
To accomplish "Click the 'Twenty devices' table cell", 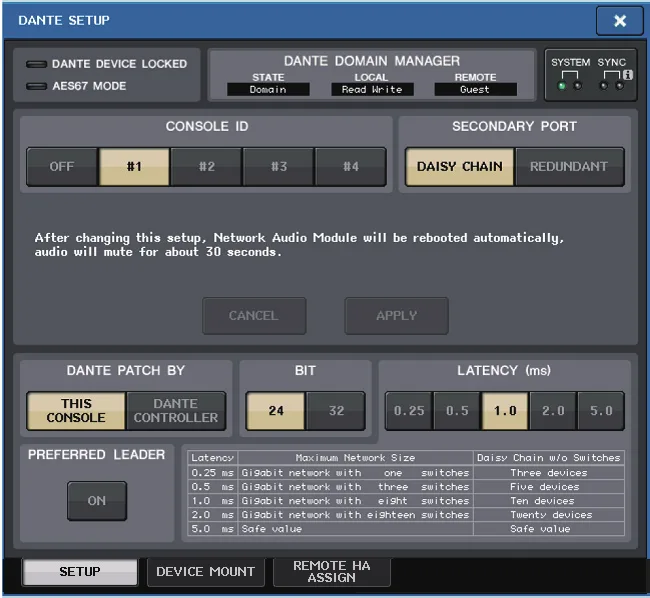I will [549, 515].
